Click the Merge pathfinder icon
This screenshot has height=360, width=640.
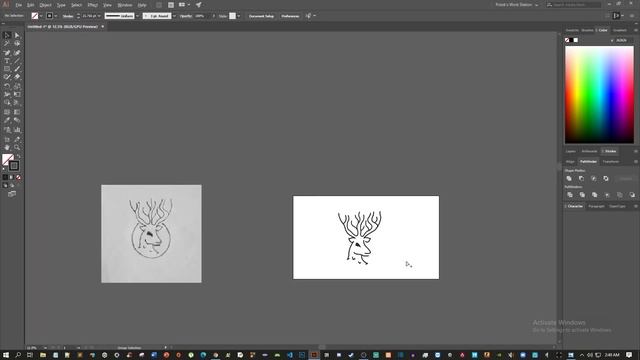[x=595, y=195]
